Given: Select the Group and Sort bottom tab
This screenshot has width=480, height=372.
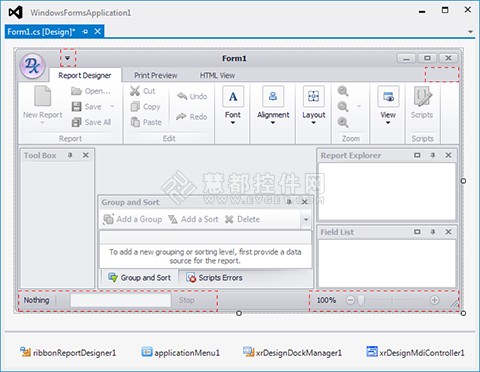Looking at the screenshot, I should 139,277.
